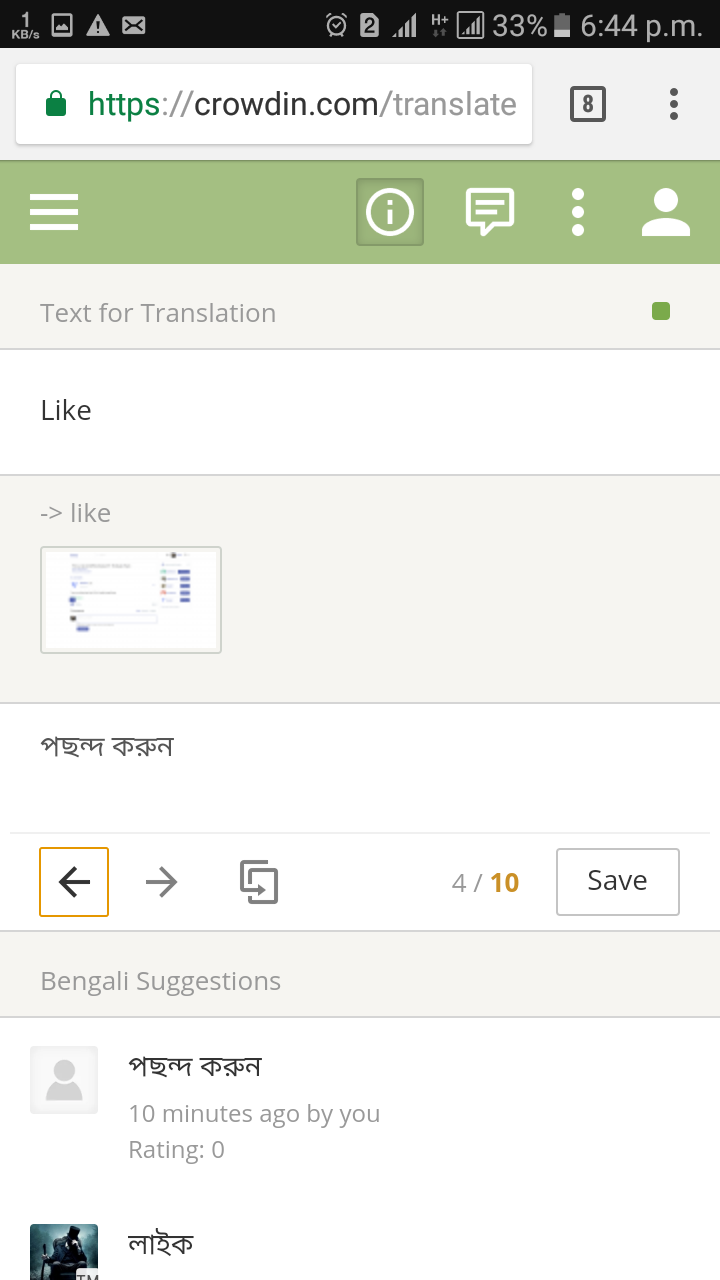720x1280 pixels.
Task: Open Chrome's three-dot overflow menu
Action: 674,104
